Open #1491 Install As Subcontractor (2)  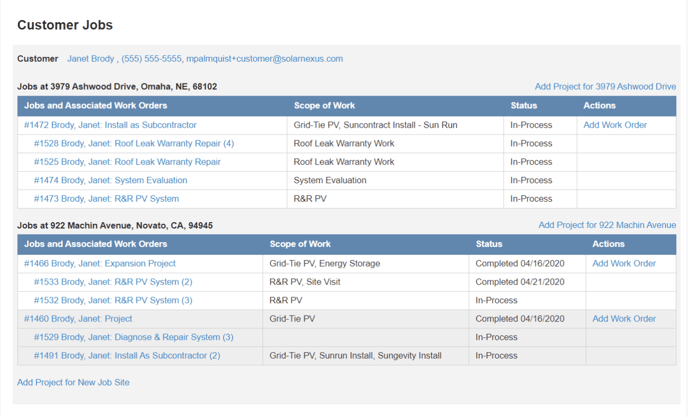click(127, 355)
